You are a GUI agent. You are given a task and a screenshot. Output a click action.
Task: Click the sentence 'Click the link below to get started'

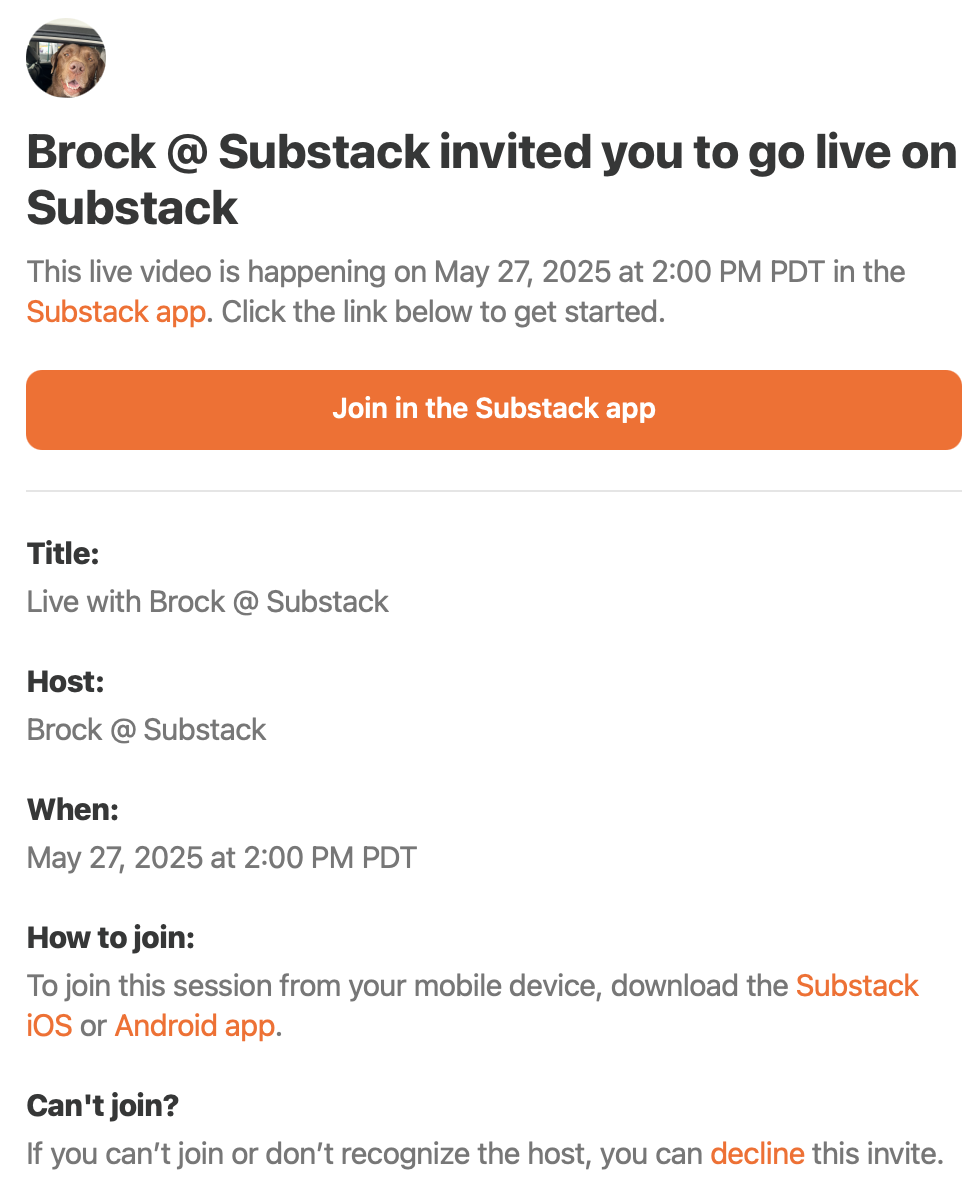[443, 312]
